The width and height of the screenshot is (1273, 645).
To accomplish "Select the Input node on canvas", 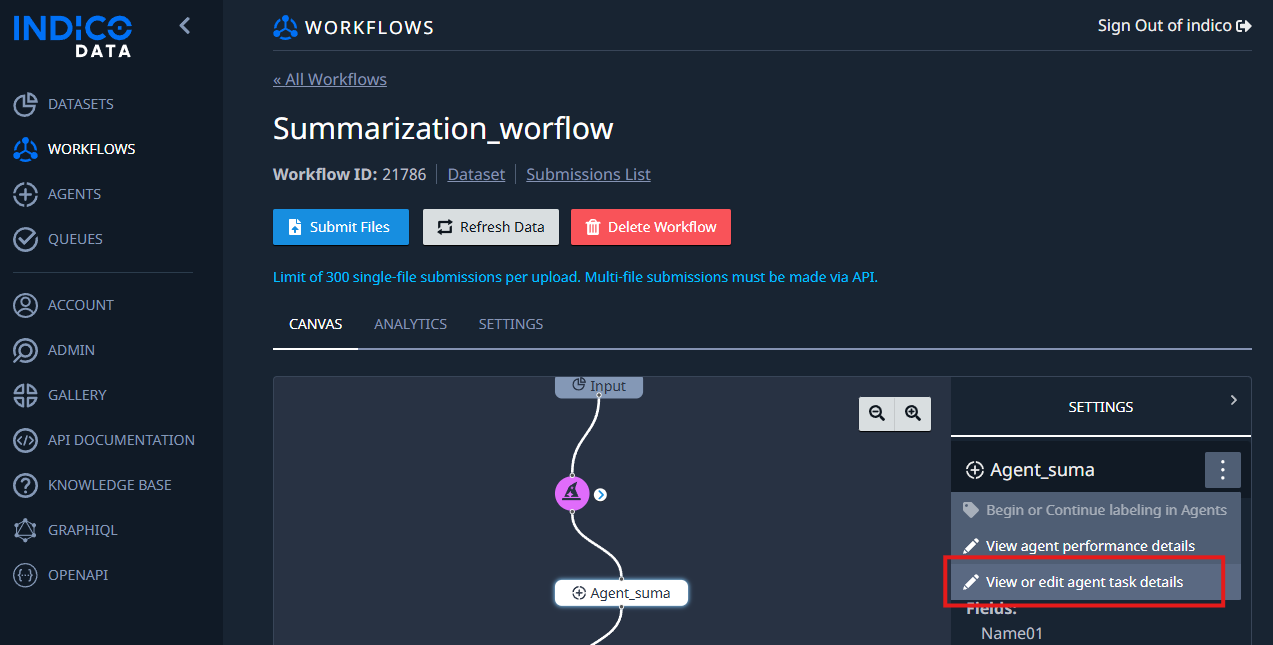I will pyautogui.click(x=599, y=386).
